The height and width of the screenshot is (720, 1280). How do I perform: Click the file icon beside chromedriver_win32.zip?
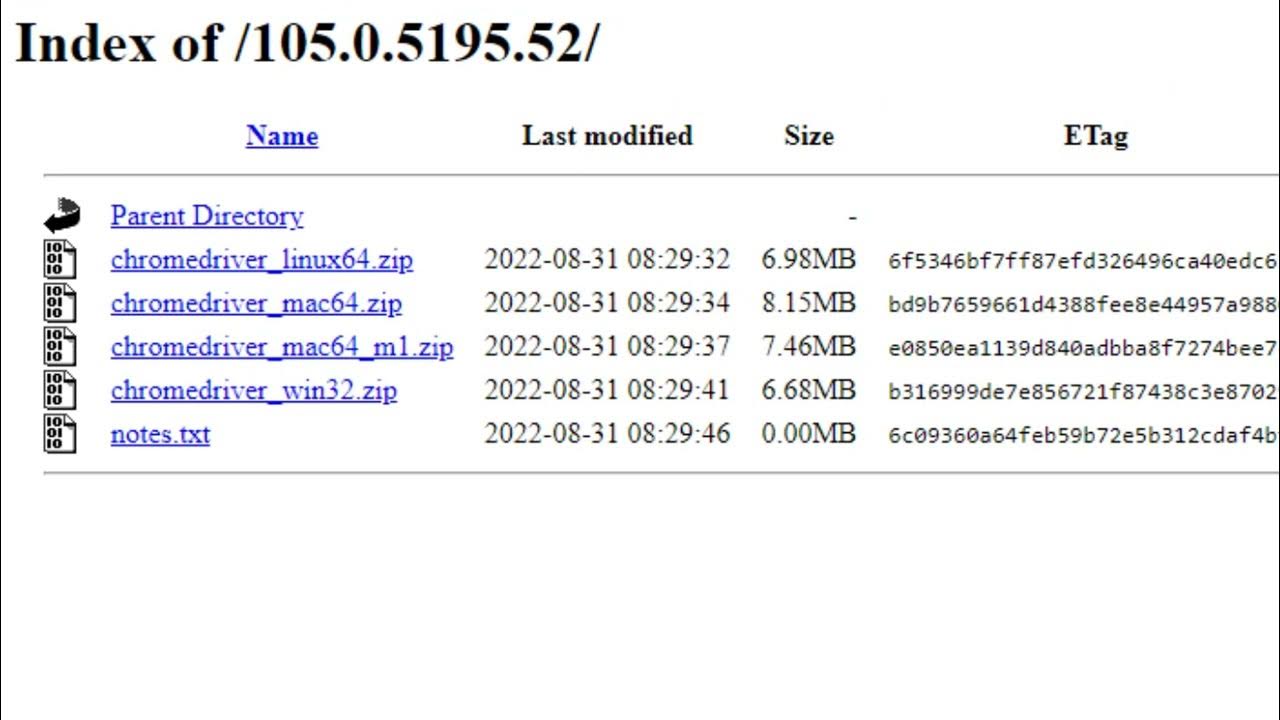[x=60, y=390]
